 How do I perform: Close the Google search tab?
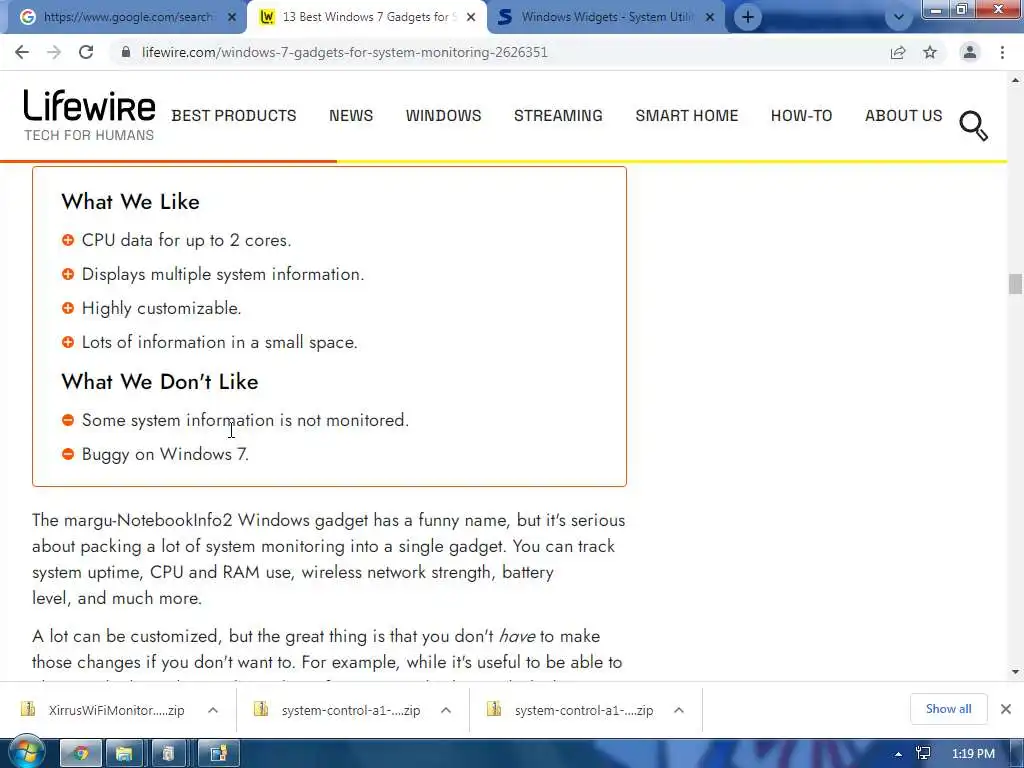[x=231, y=17]
